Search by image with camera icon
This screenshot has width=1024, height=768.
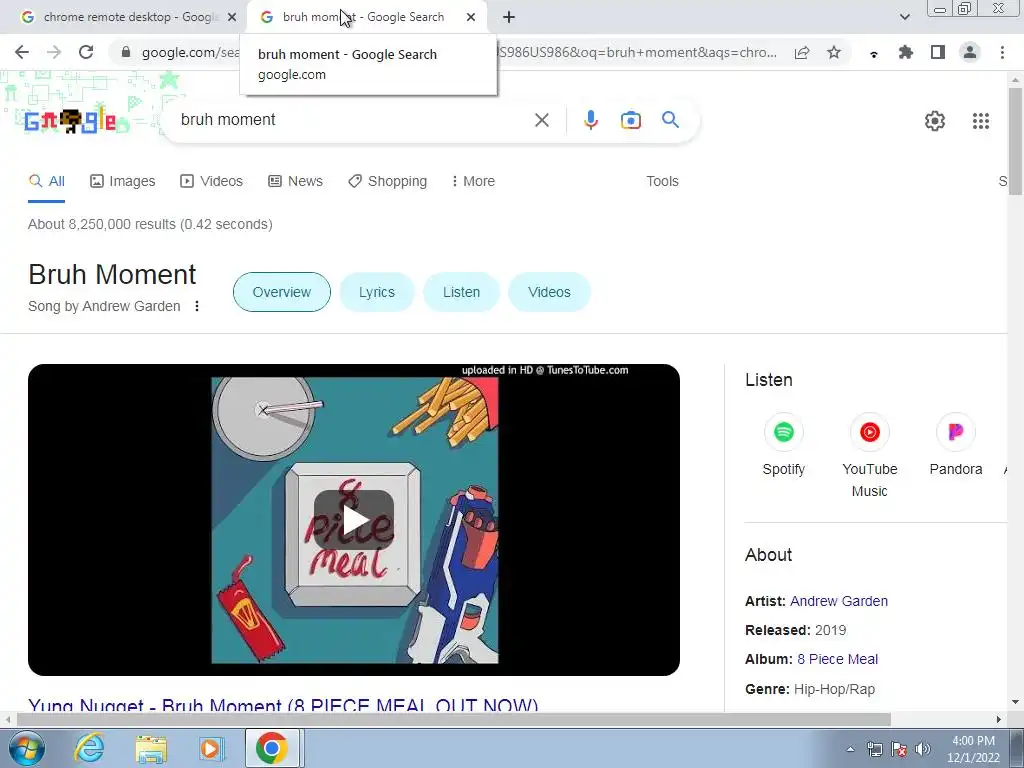[x=630, y=120]
